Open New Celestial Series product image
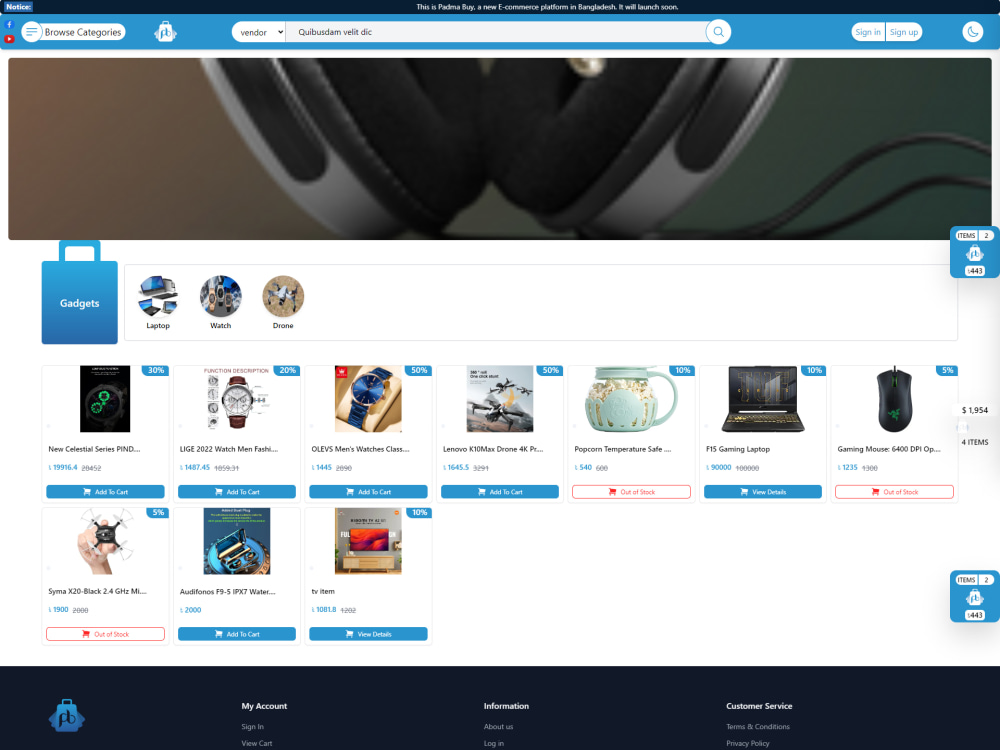The width and height of the screenshot is (1000, 750). (x=105, y=399)
